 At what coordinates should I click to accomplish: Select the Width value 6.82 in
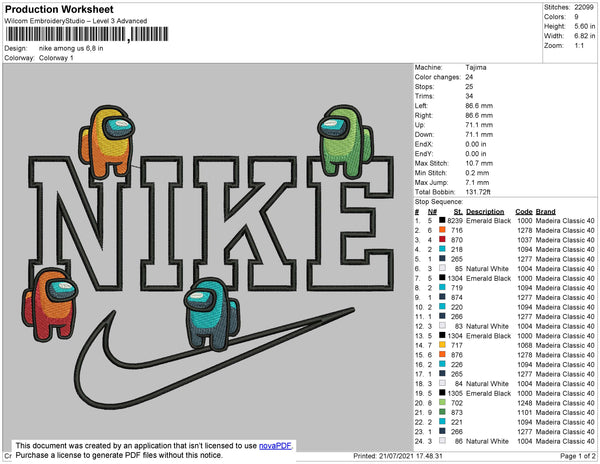pos(584,36)
